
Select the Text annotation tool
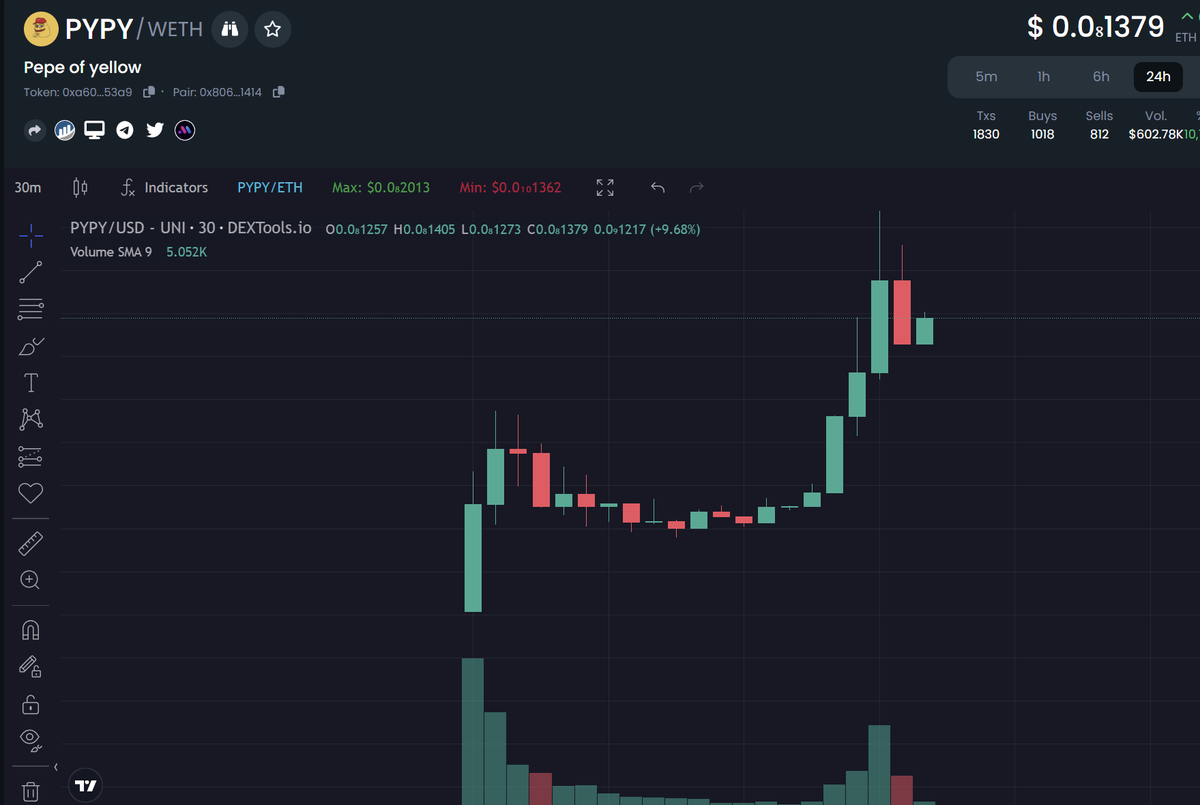pos(31,383)
